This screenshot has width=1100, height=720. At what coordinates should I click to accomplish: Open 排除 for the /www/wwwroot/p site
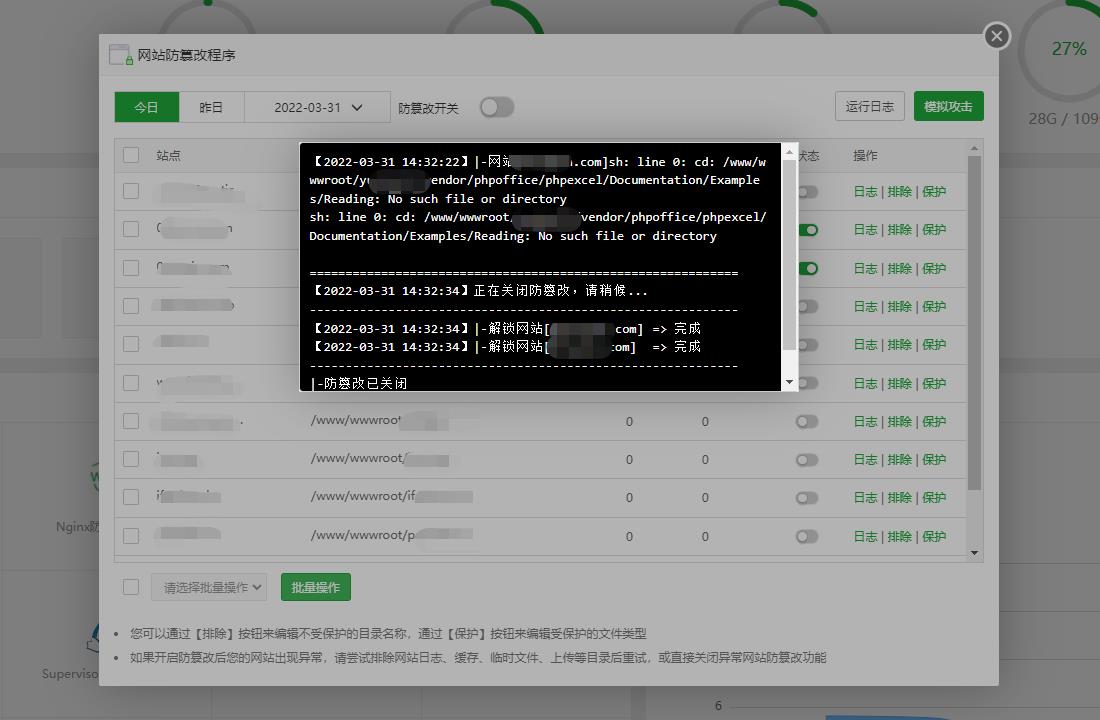coord(899,537)
